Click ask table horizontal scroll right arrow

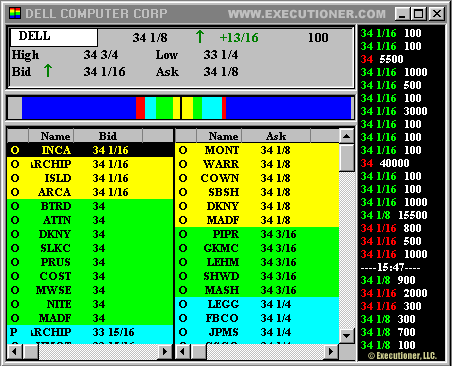point(331,351)
